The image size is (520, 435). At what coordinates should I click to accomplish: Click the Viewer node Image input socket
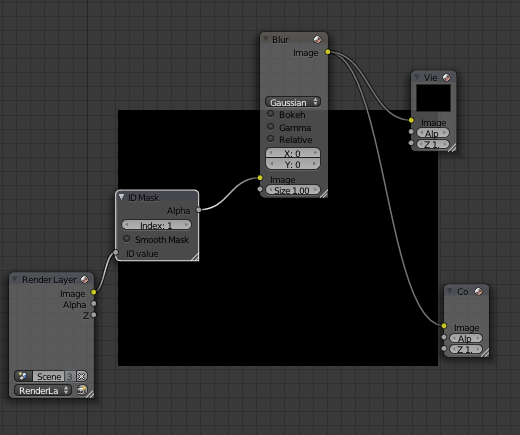(x=411, y=120)
